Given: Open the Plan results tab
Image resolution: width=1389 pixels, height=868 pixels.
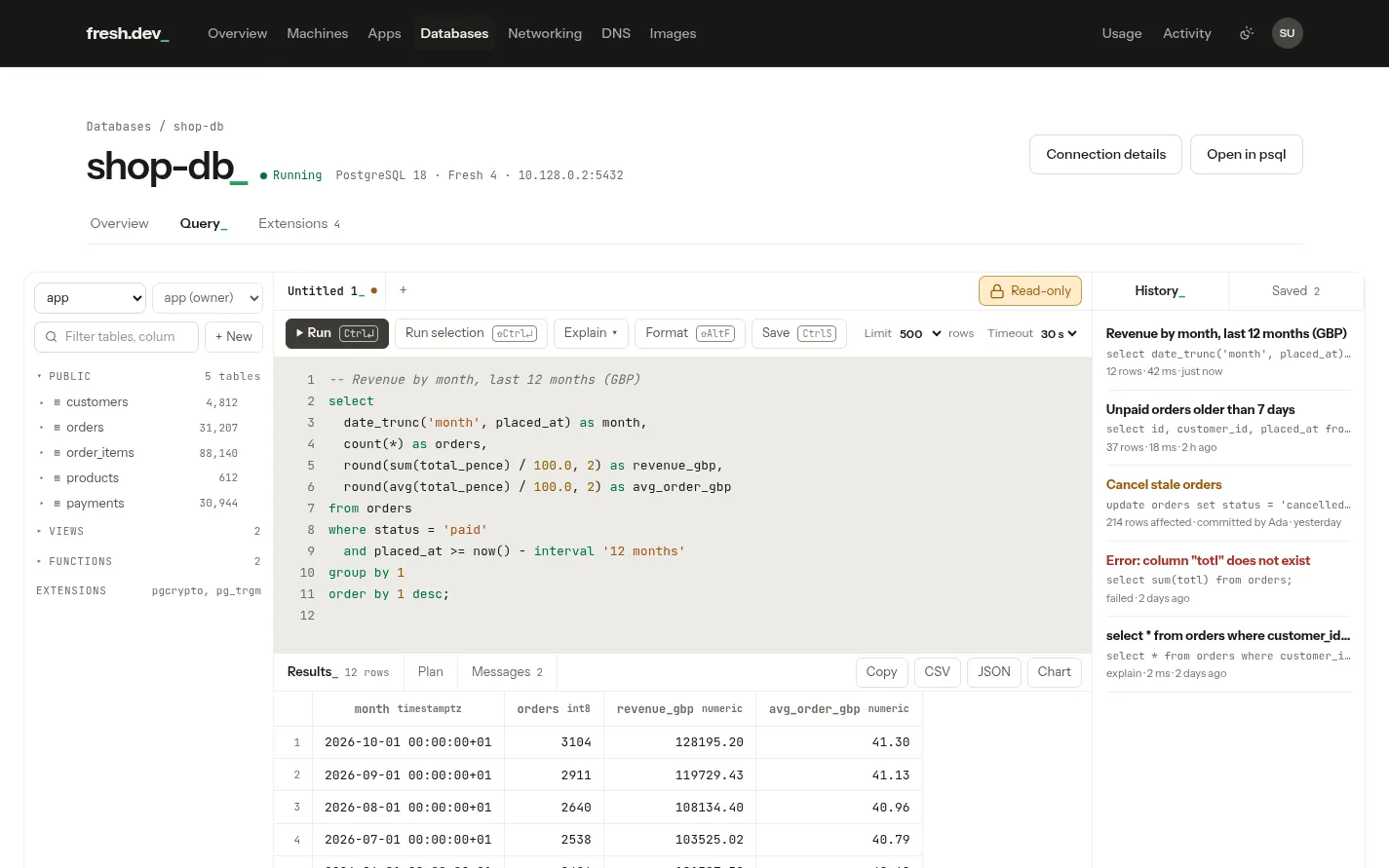Looking at the screenshot, I should tap(430, 672).
